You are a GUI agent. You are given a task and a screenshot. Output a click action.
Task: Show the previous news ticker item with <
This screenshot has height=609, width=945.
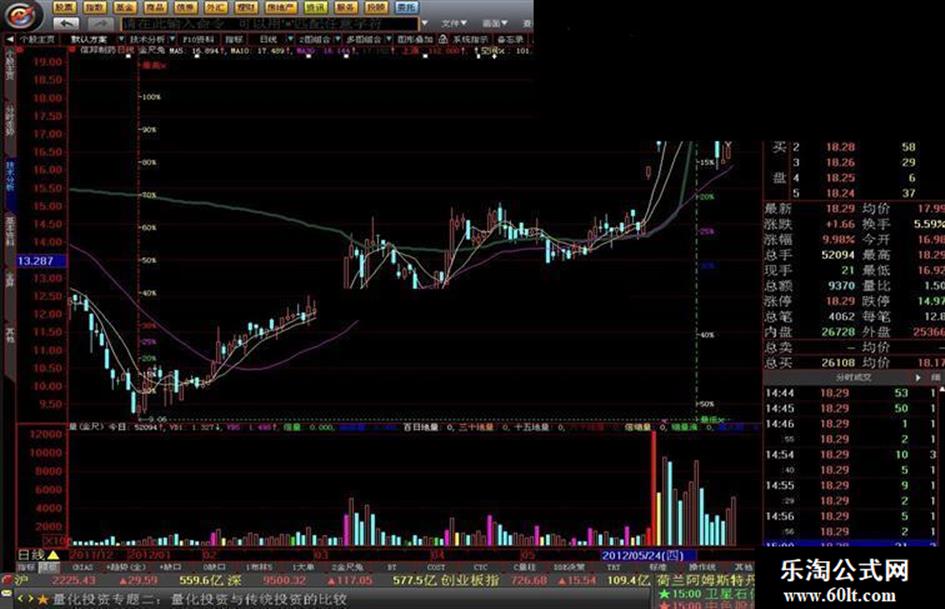click(21, 599)
